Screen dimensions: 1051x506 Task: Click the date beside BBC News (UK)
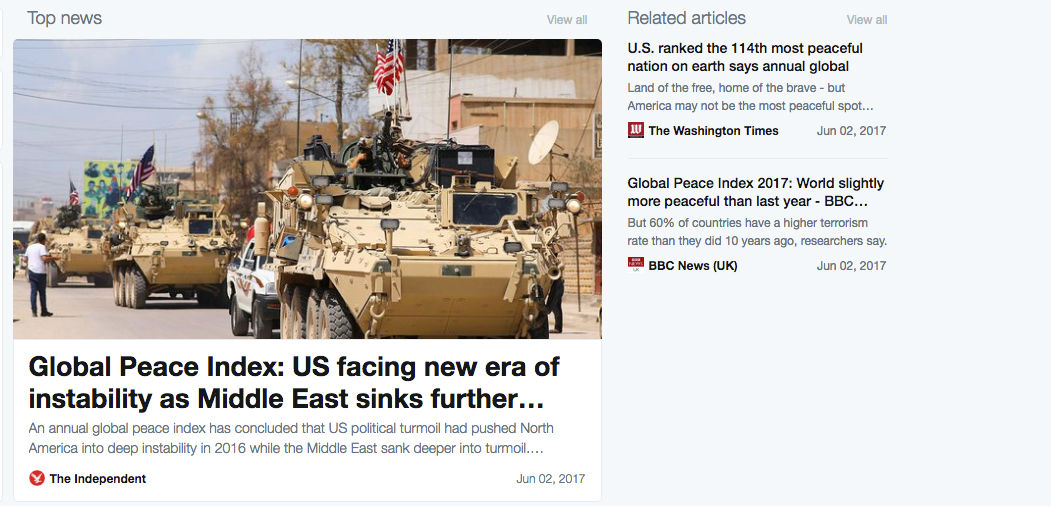point(851,265)
